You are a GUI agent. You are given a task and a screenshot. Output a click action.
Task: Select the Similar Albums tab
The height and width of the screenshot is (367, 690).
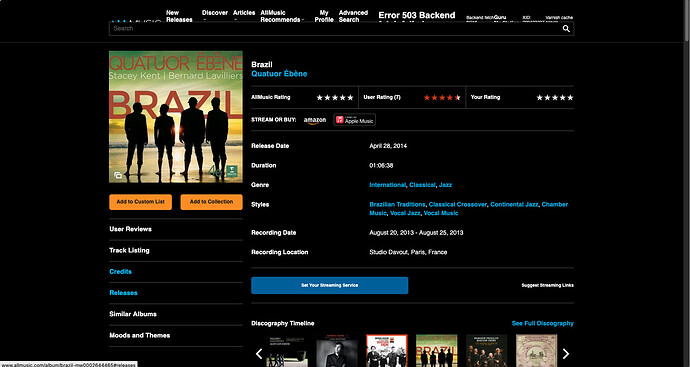(x=133, y=314)
